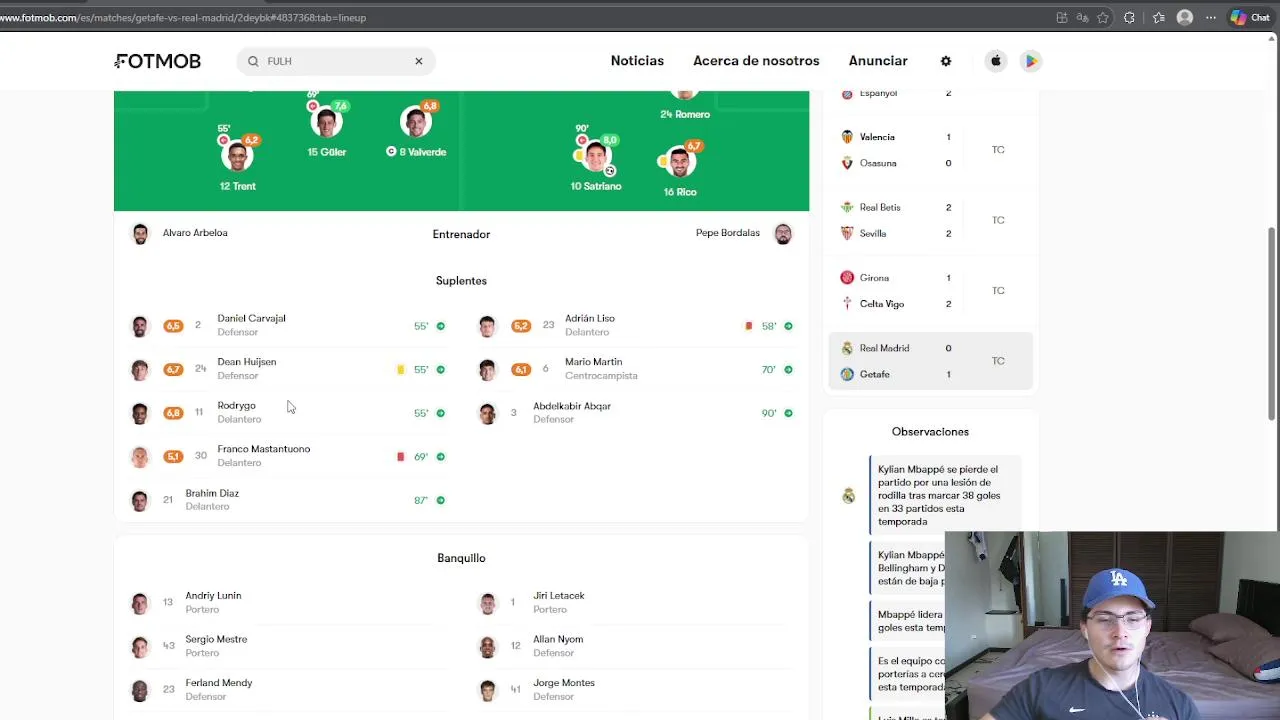The image size is (1280, 720).
Task: Click Brahim Diaz's 87' substitution arrow icon
Action: point(441,500)
